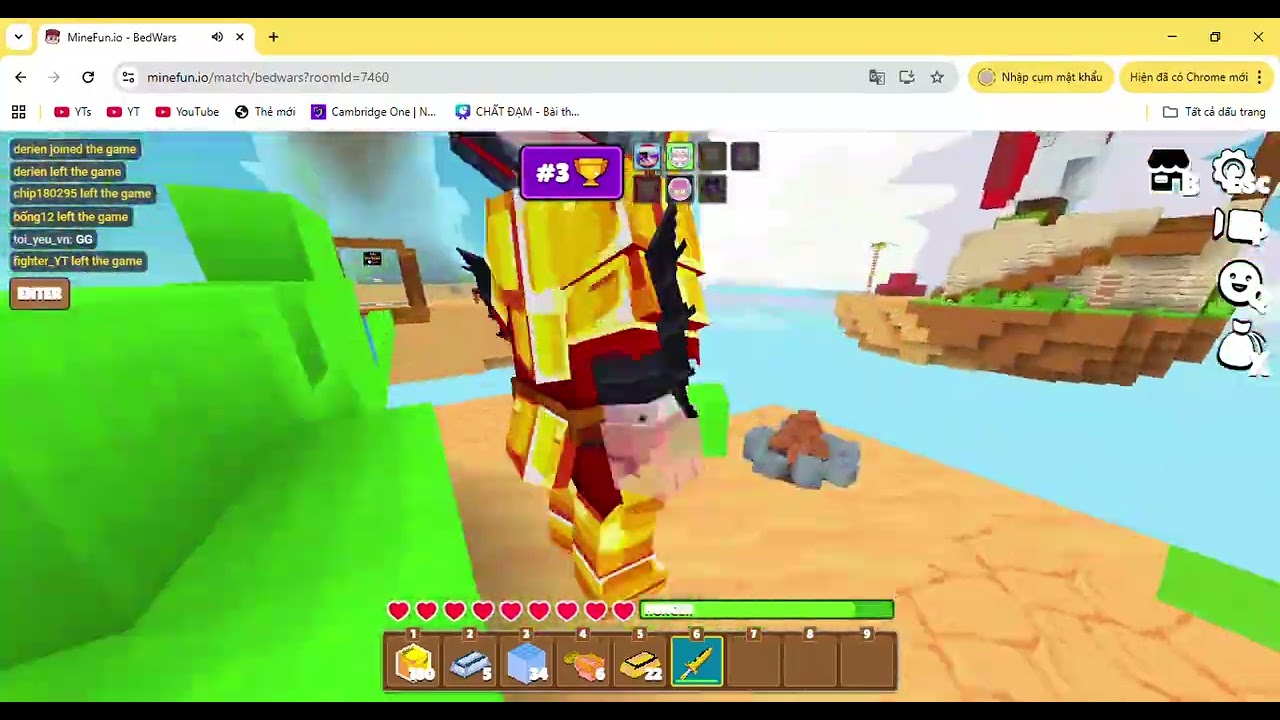Screen dimensions: 1280x720
Task: Expand the tab search dropdown
Action: tap(18, 37)
